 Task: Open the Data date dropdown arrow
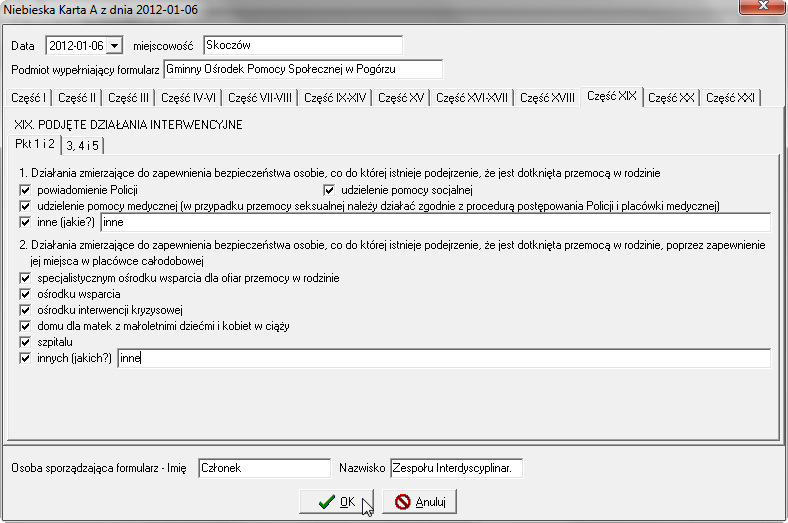point(115,46)
